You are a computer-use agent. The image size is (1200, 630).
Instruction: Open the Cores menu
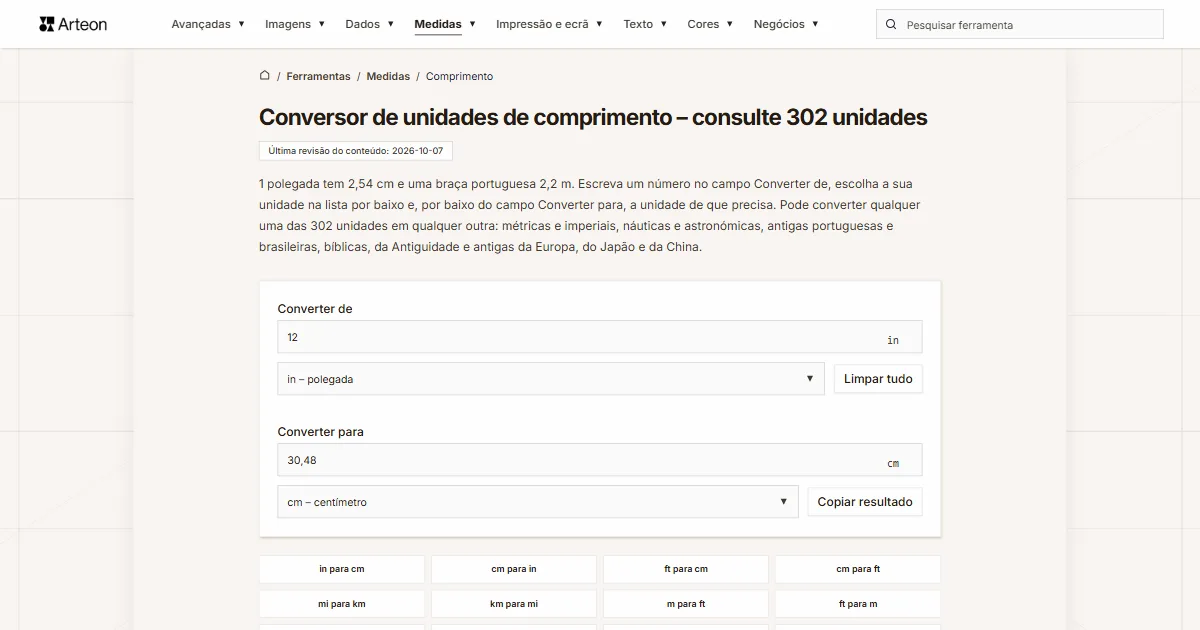pyautogui.click(x=710, y=24)
